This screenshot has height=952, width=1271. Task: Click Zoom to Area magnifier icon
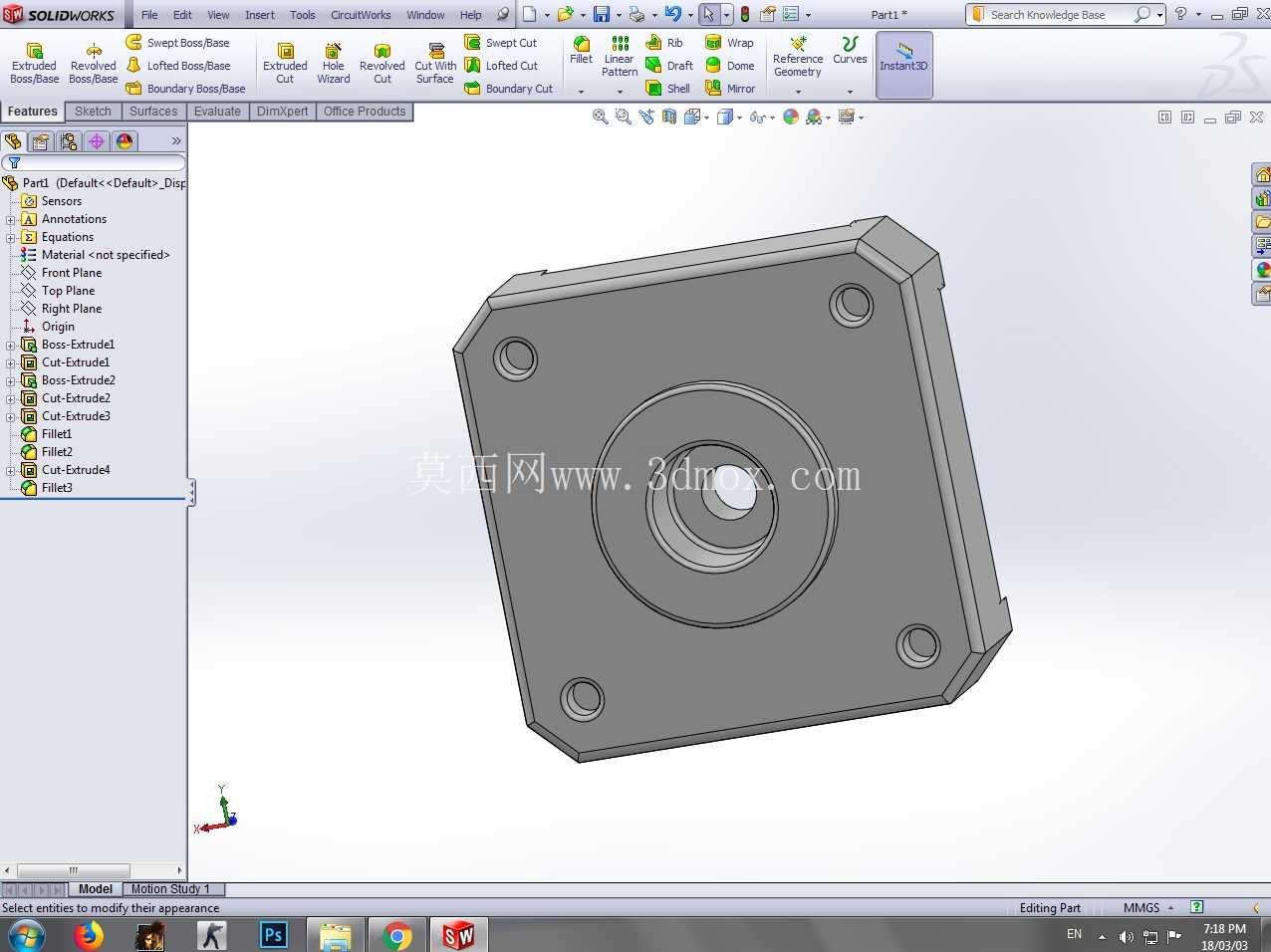click(624, 117)
